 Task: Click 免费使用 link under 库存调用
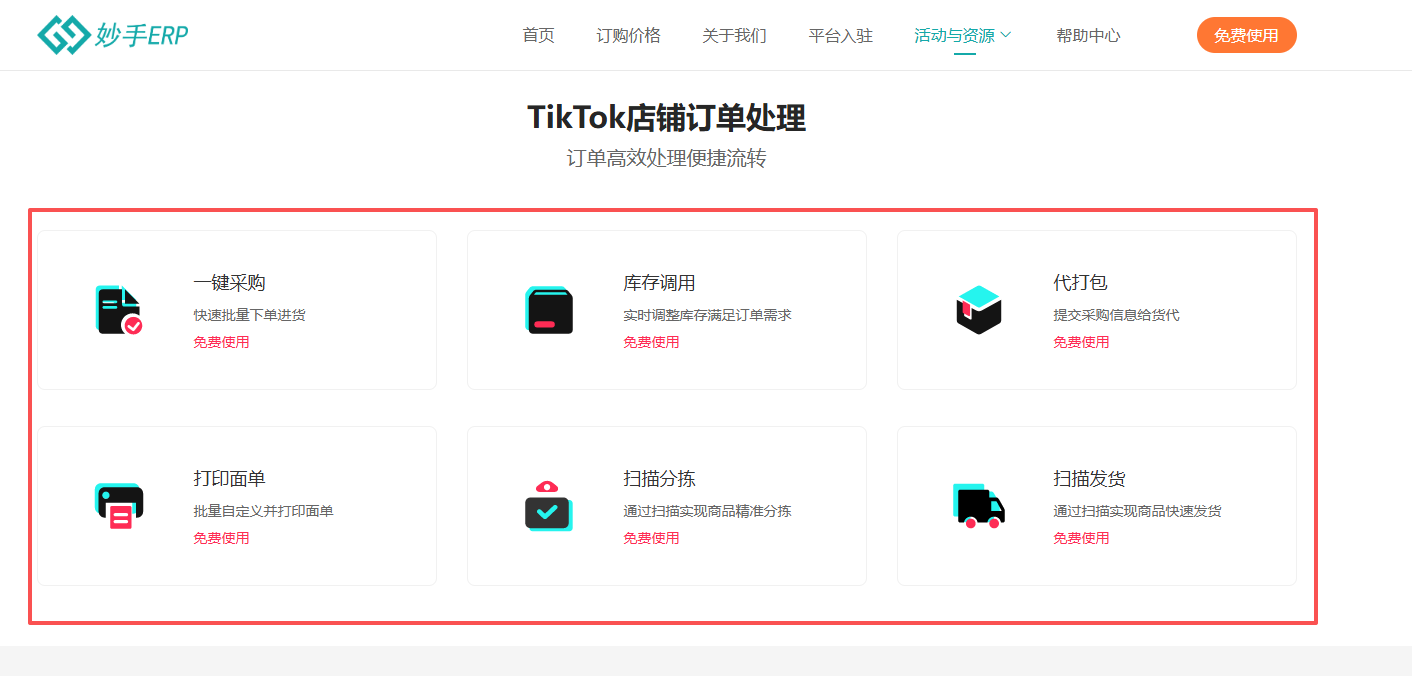651,342
